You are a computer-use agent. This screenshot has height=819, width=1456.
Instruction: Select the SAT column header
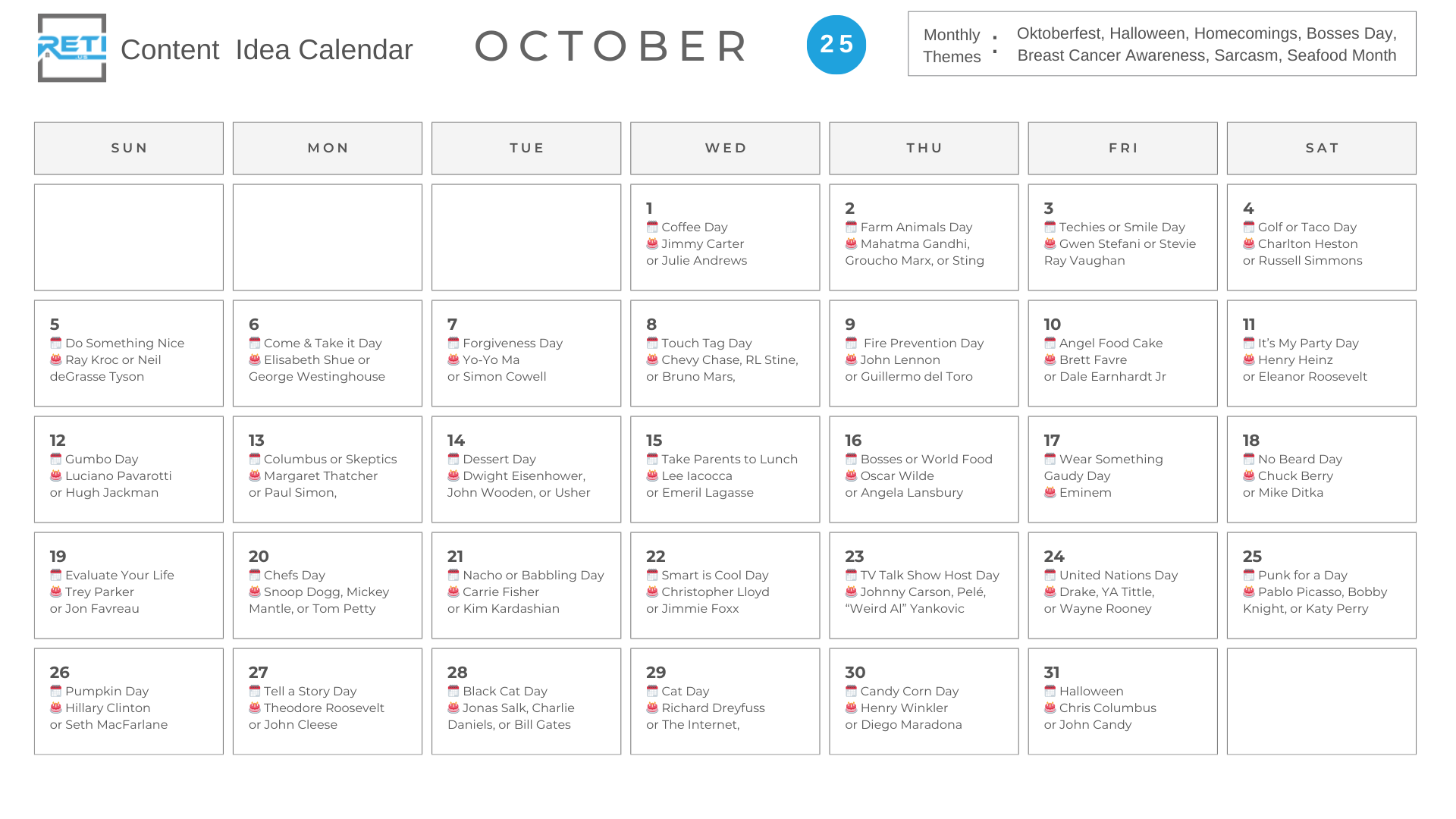tap(1321, 148)
